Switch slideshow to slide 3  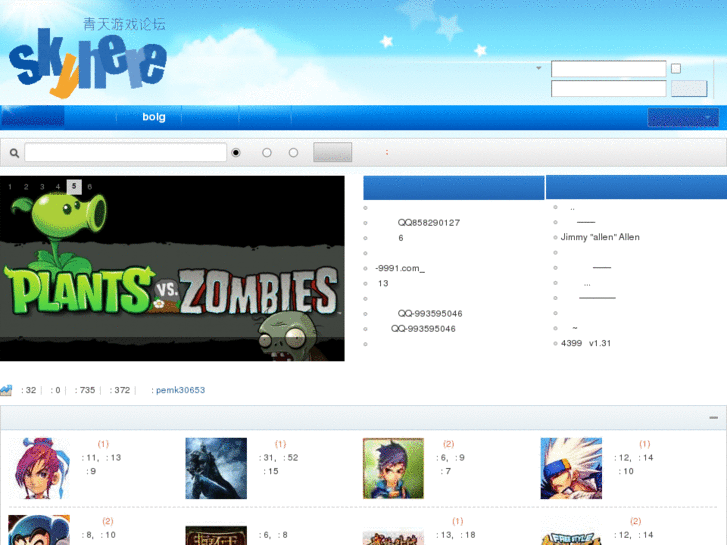point(42,186)
